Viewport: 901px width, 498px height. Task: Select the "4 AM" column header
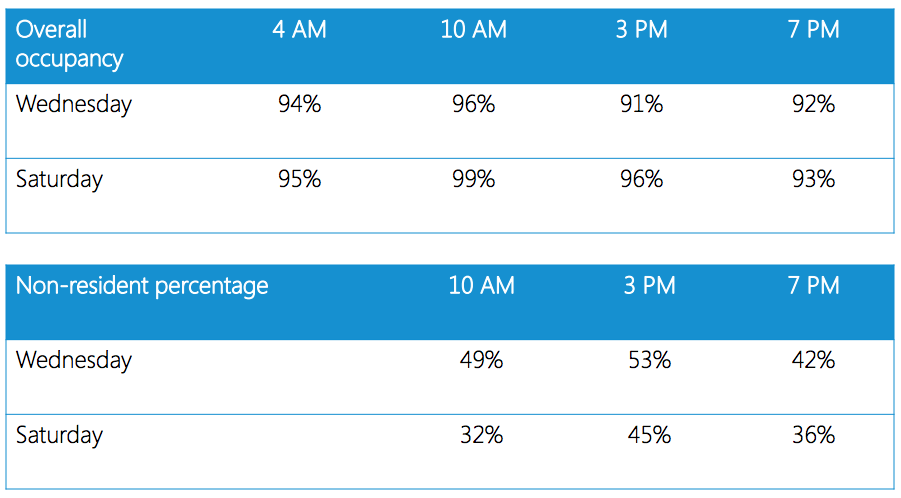[x=300, y=30]
